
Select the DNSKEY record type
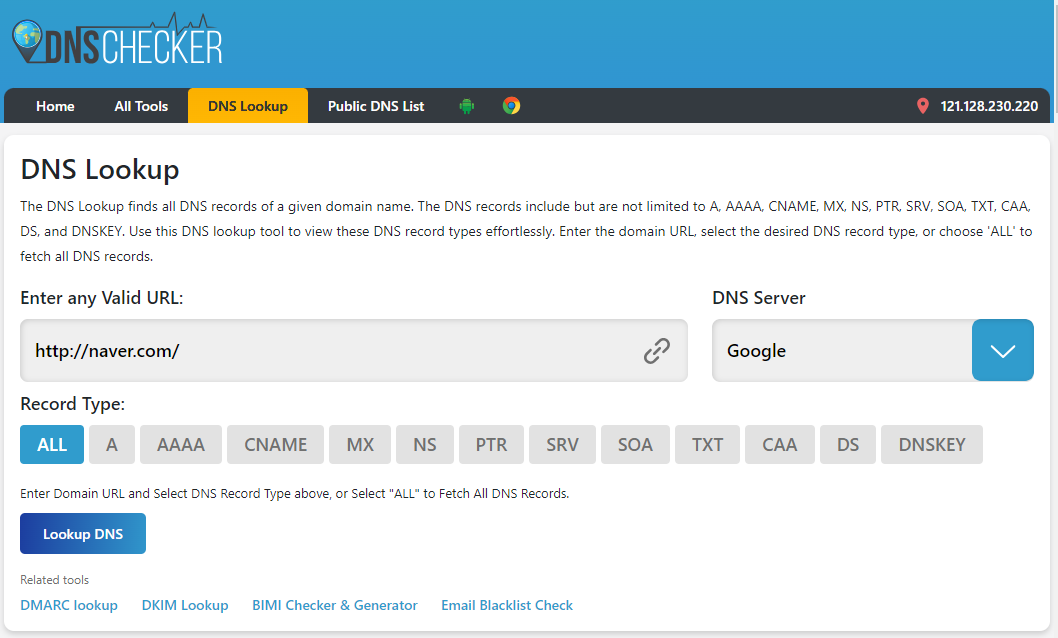pyautogui.click(x=931, y=444)
